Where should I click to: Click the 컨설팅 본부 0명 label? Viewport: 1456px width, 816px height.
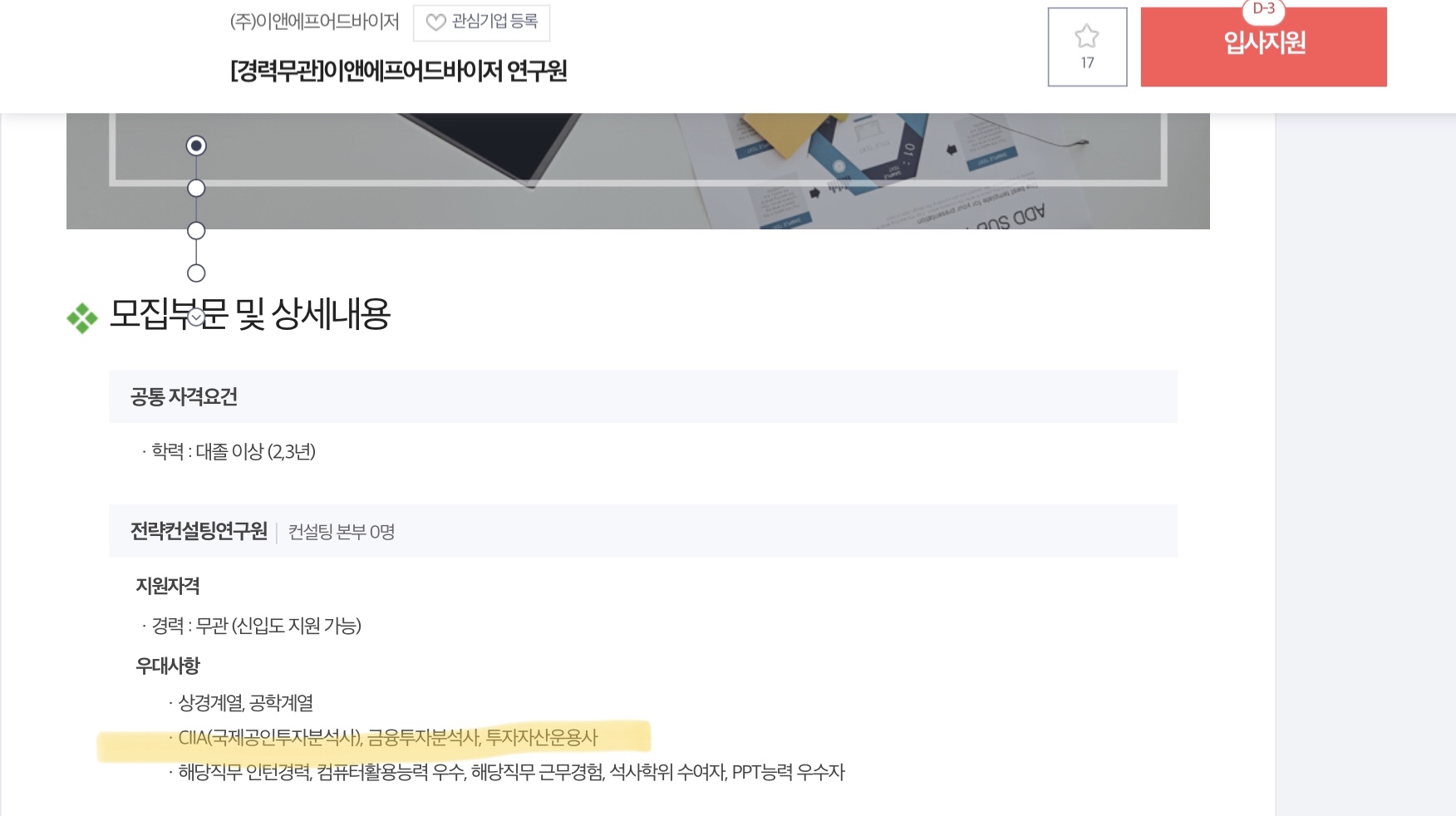342,532
